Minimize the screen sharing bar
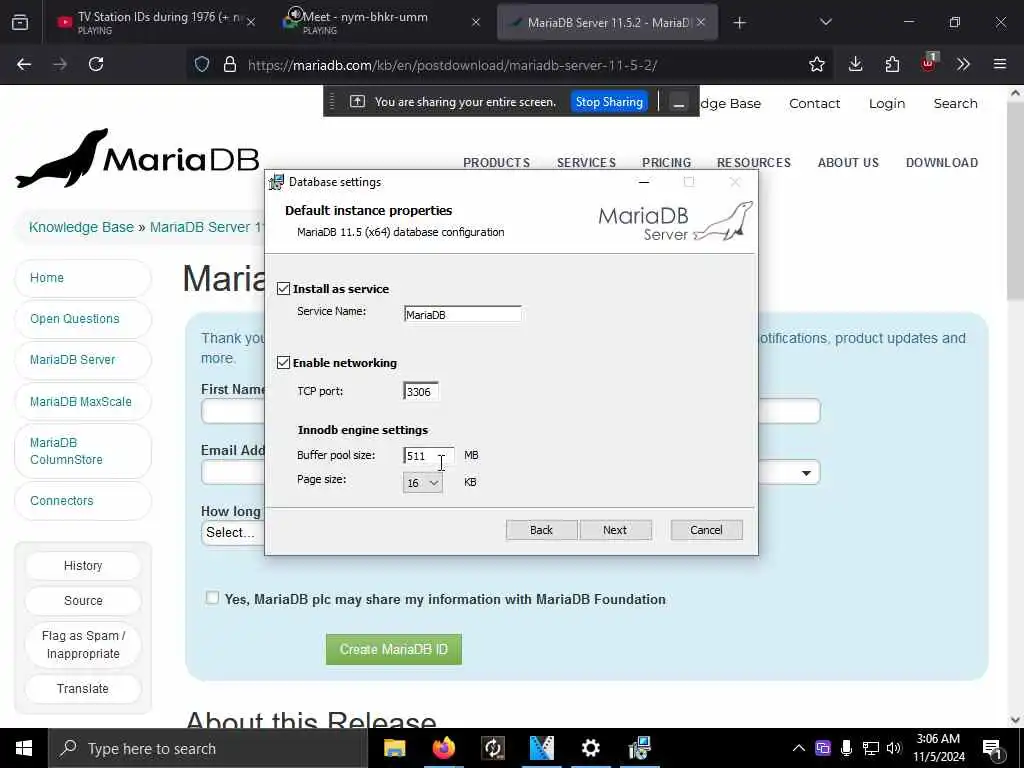 click(679, 103)
